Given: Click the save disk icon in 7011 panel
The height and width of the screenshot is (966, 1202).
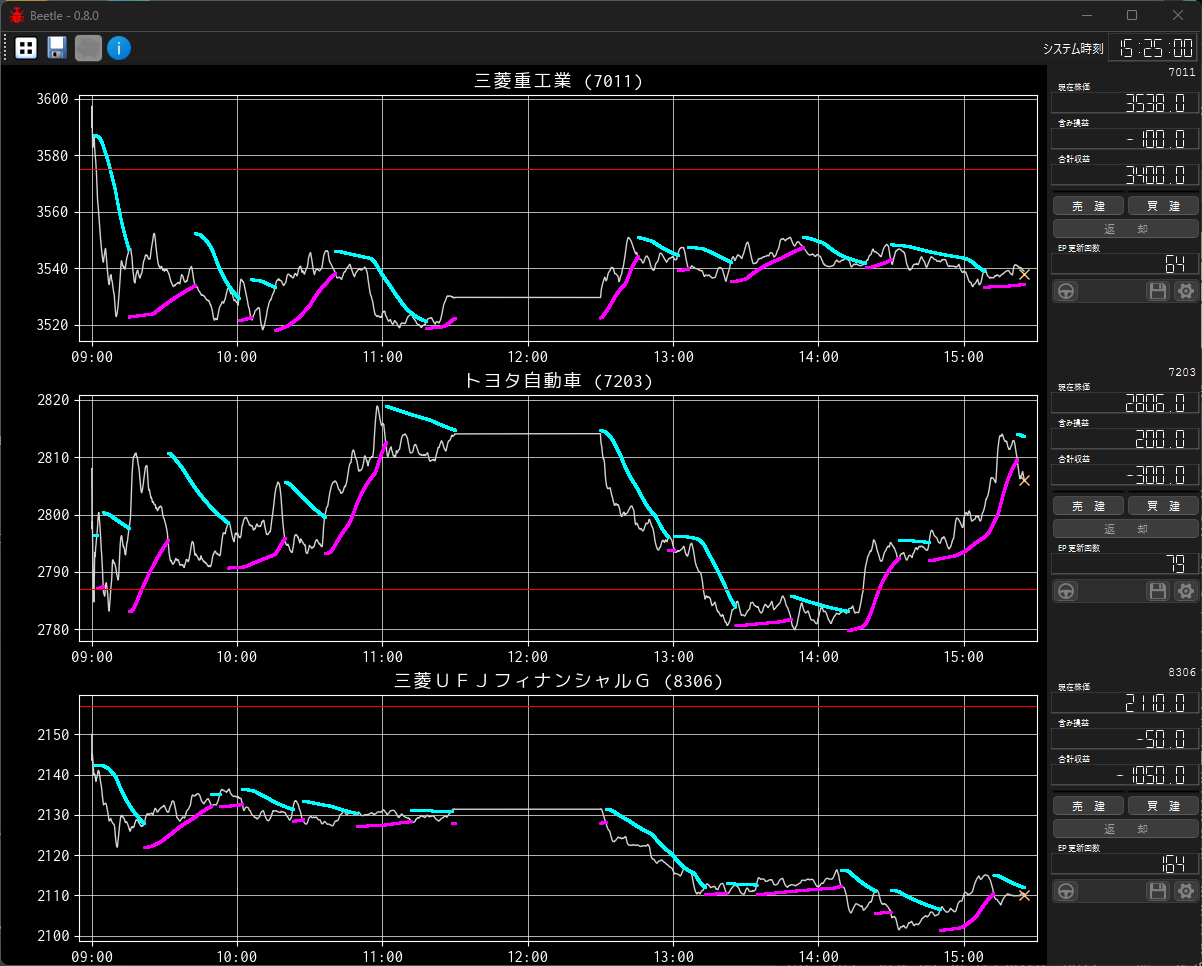Looking at the screenshot, I should (1158, 291).
